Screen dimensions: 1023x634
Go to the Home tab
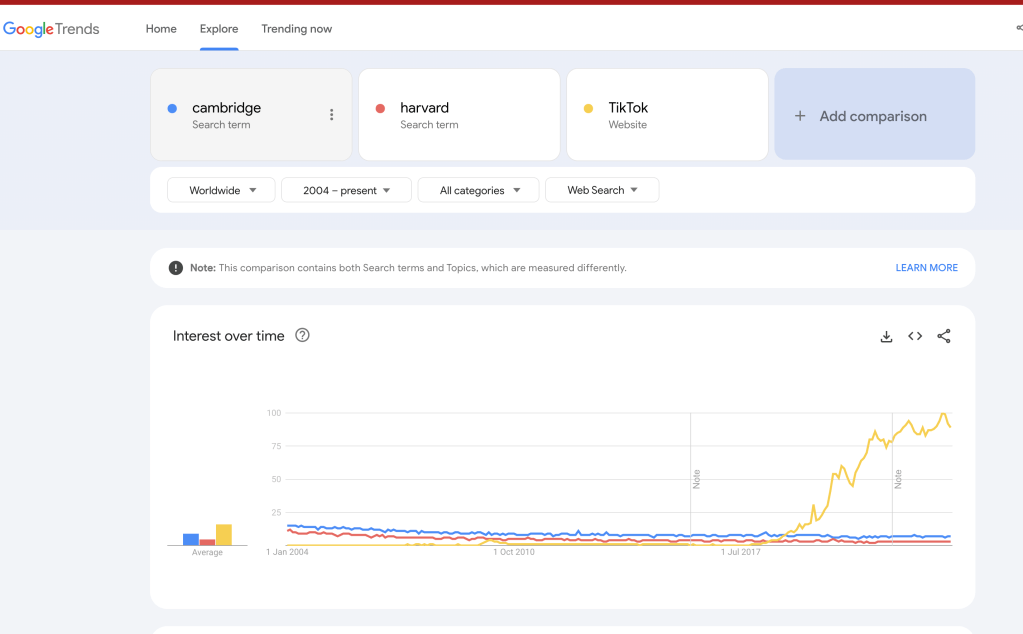[161, 29]
